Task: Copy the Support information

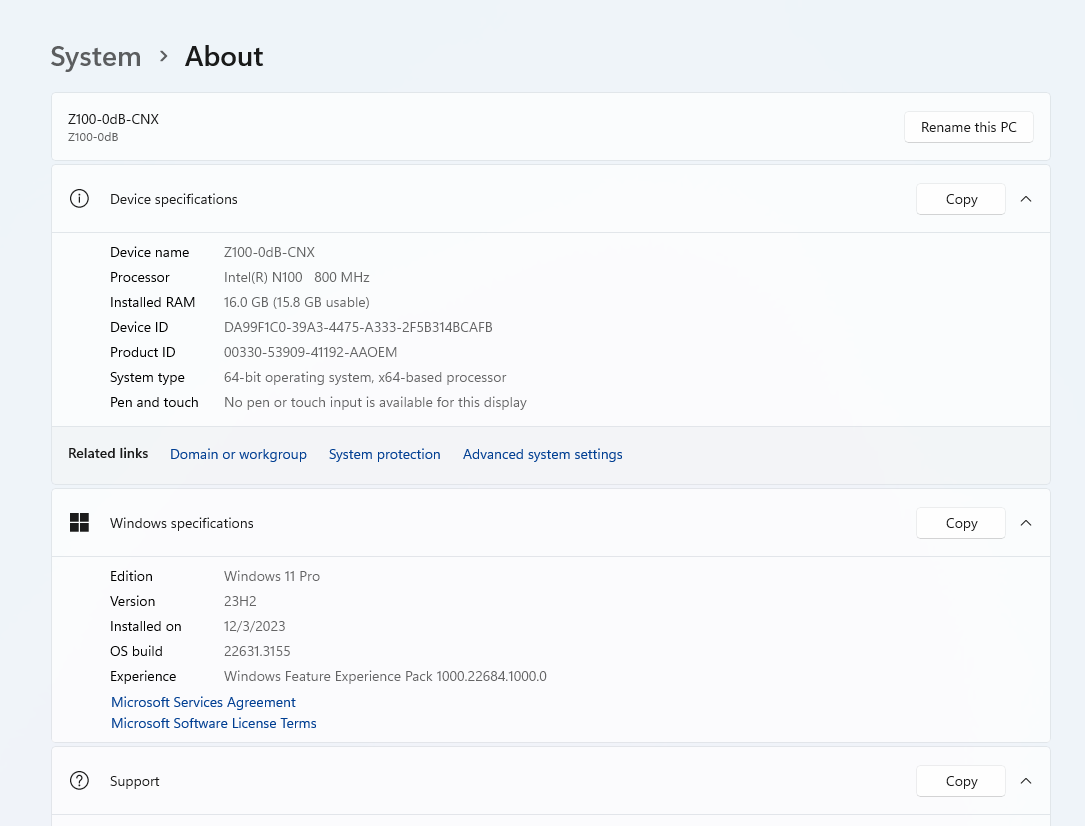Action: pyautogui.click(x=961, y=781)
